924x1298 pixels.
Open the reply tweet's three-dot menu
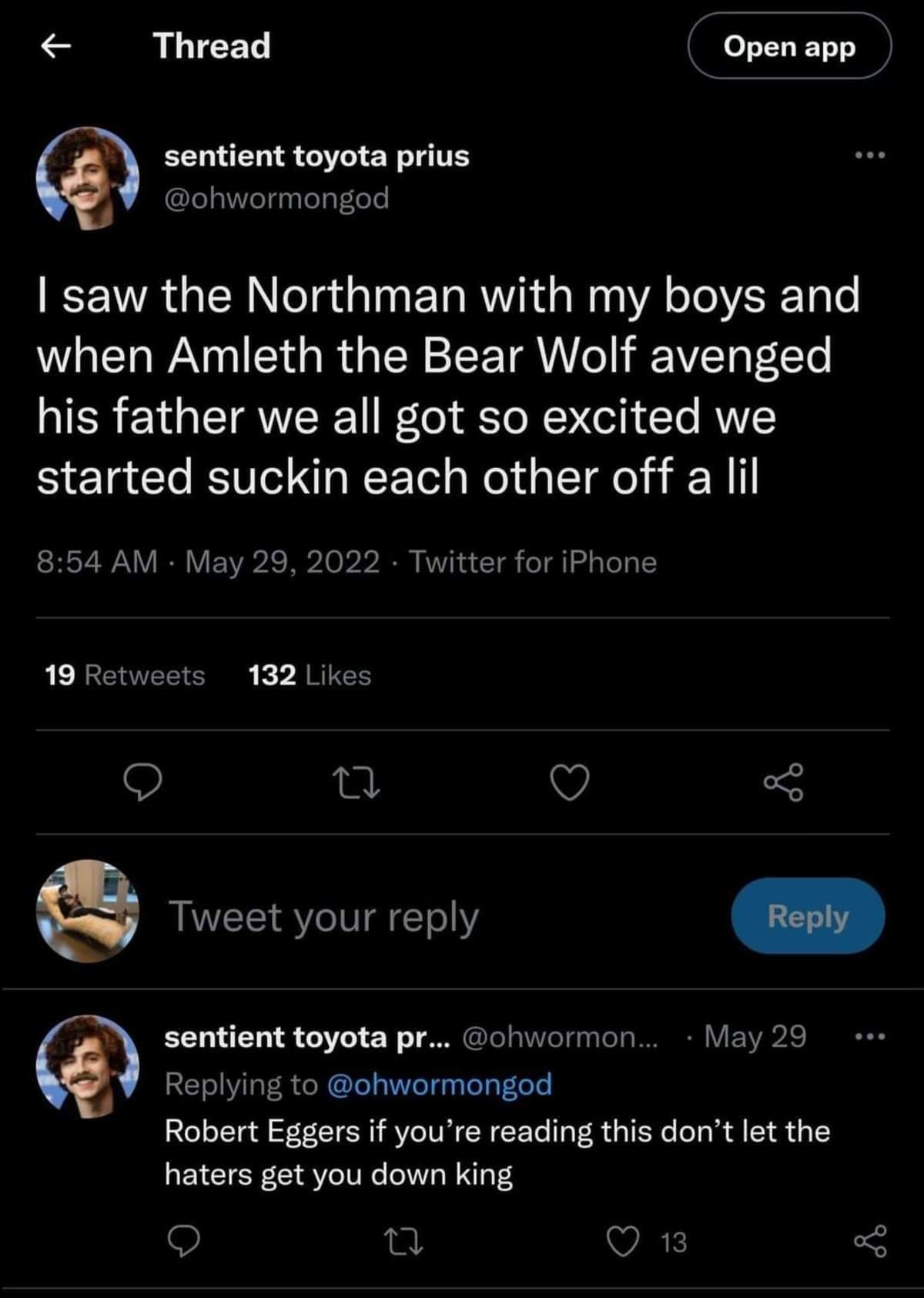point(870,1037)
